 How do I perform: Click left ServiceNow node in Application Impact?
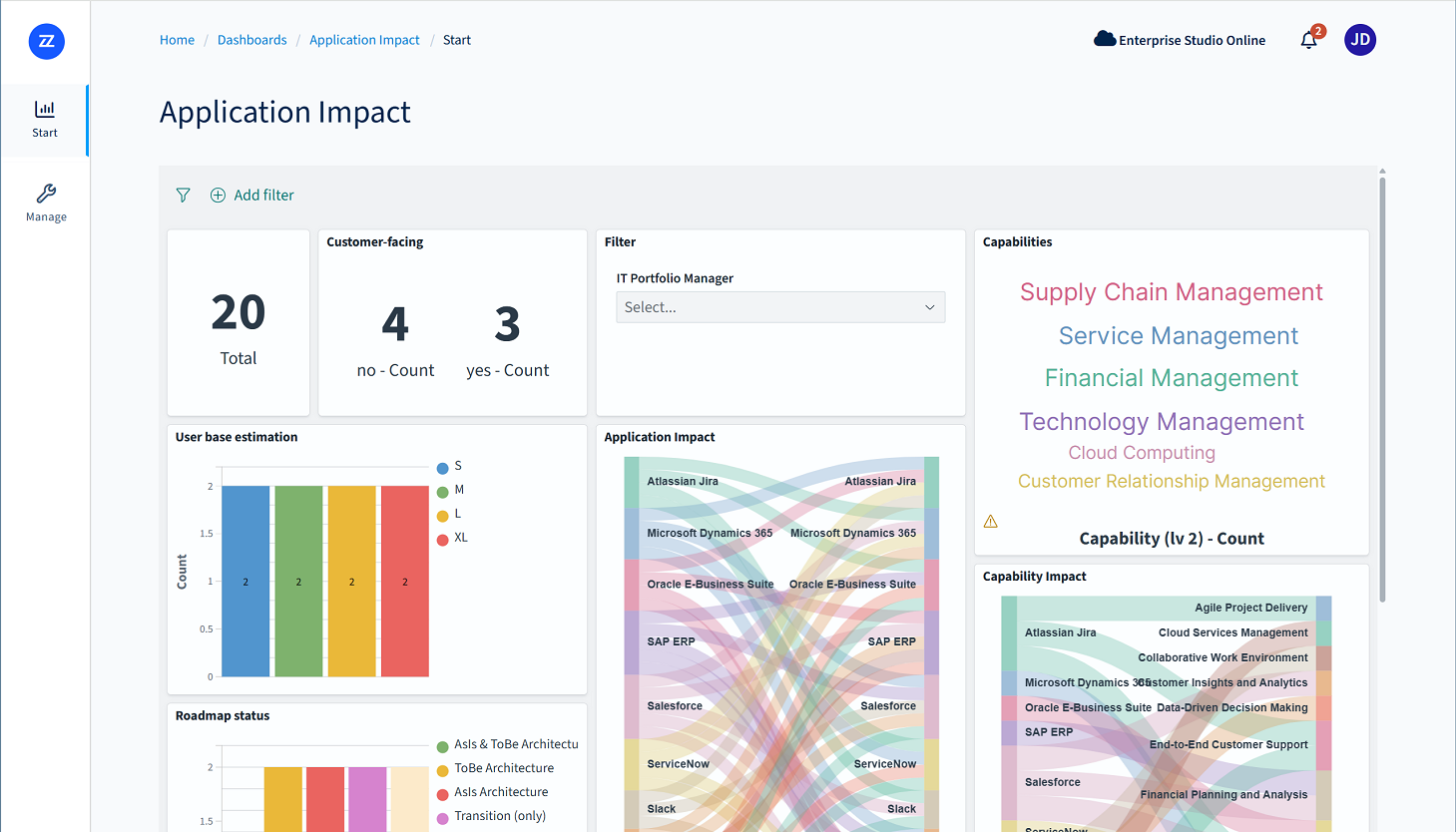[x=632, y=764]
